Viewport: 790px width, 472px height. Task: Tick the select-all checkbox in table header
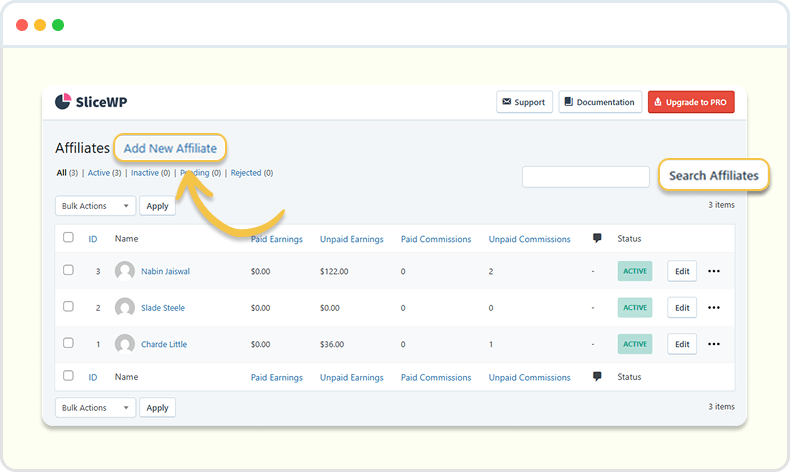coord(68,237)
